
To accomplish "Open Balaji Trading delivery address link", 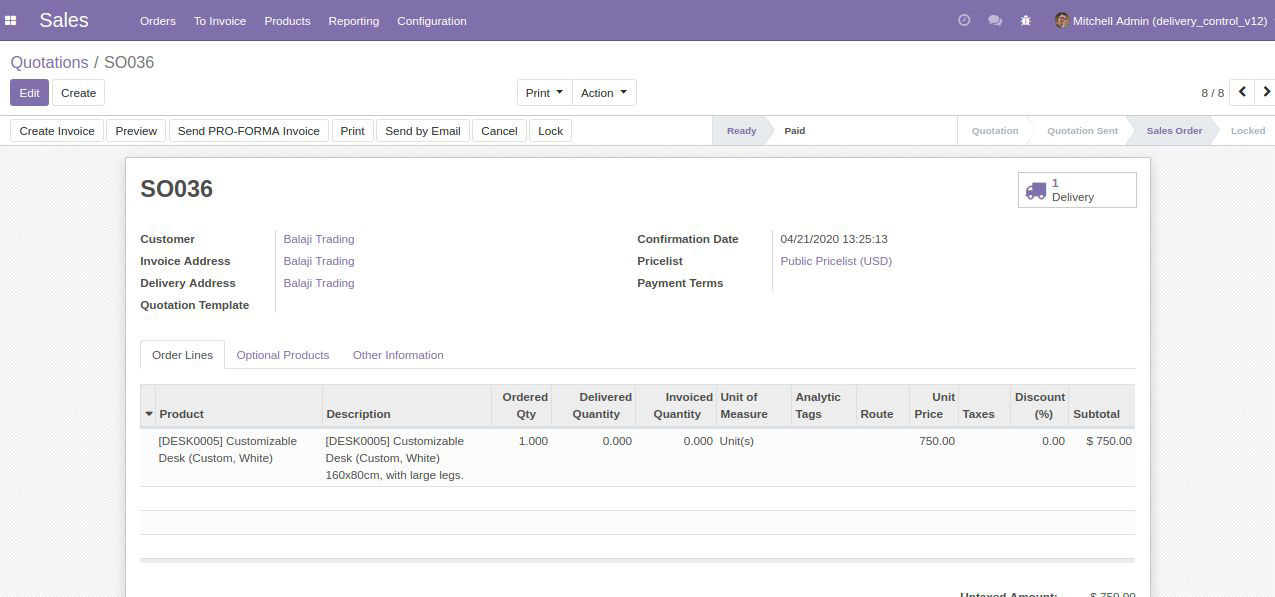I will coord(319,283).
